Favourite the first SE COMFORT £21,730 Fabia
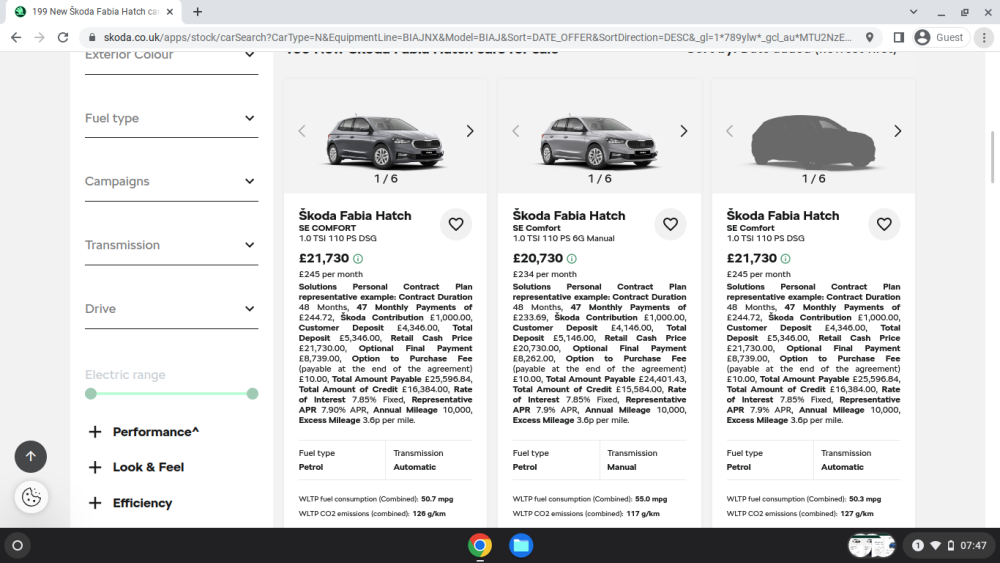 coord(455,224)
